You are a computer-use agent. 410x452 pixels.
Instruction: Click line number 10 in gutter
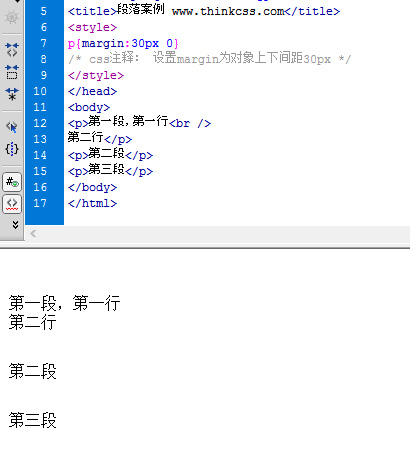point(40,91)
